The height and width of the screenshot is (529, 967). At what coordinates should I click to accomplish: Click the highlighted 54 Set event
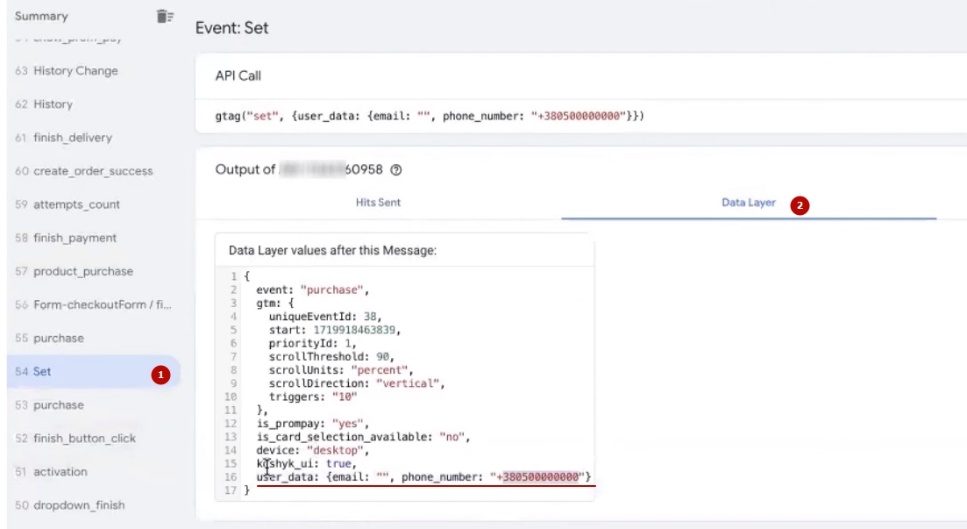(x=42, y=372)
